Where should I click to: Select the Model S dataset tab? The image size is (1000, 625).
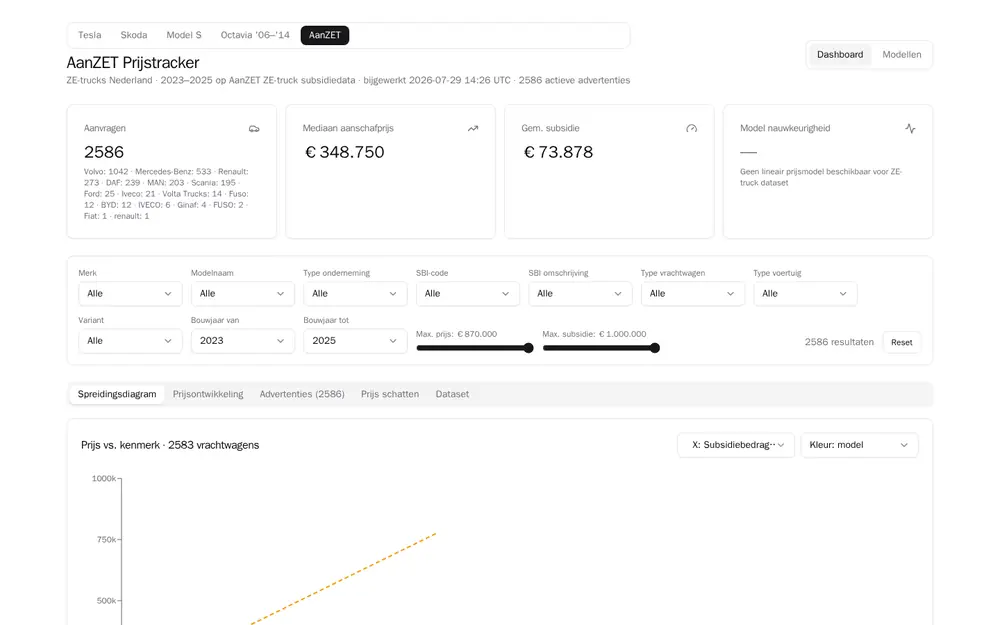click(184, 35)
